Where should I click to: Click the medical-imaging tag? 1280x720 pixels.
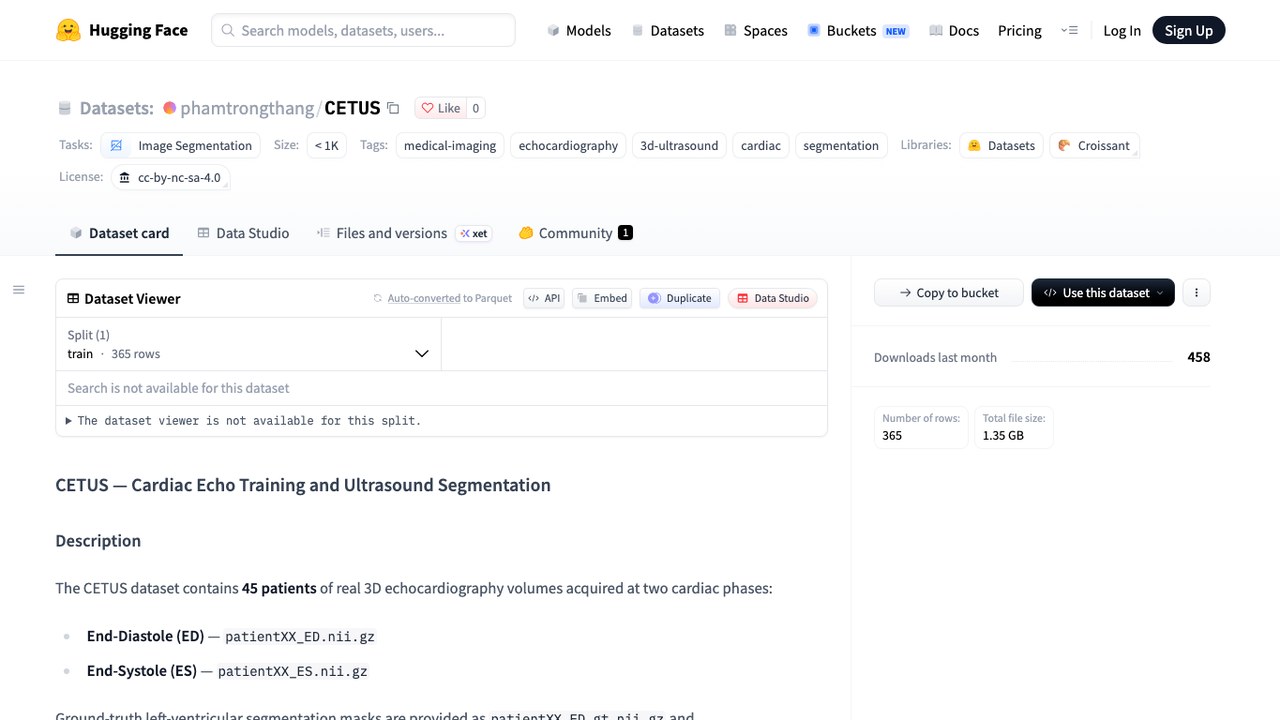(x=450, y=145)
